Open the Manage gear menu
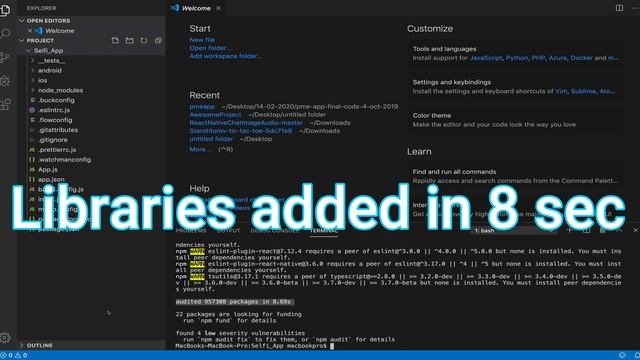 coord(5,338)
